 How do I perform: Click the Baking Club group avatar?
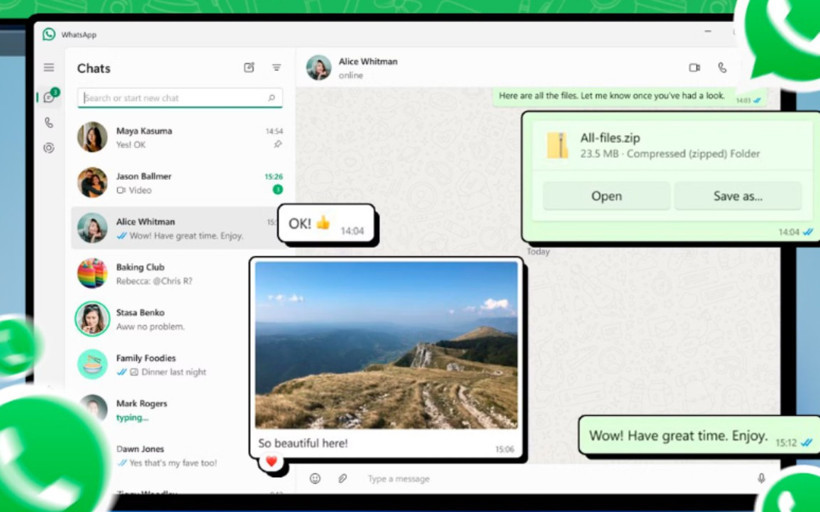point(93,273)
